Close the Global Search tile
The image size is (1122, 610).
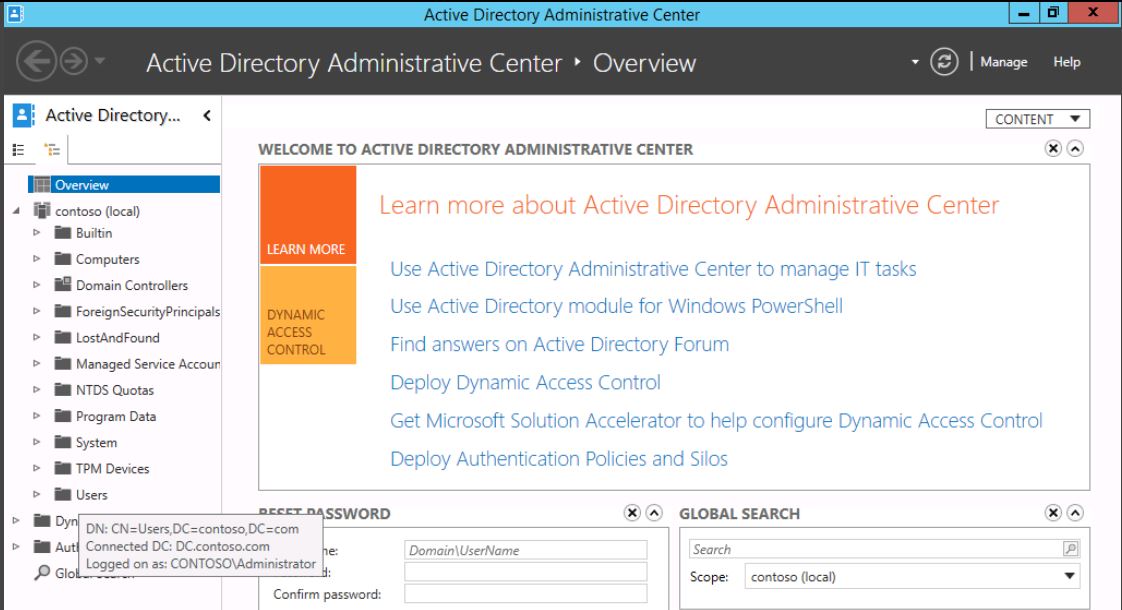coord(1052,514)
